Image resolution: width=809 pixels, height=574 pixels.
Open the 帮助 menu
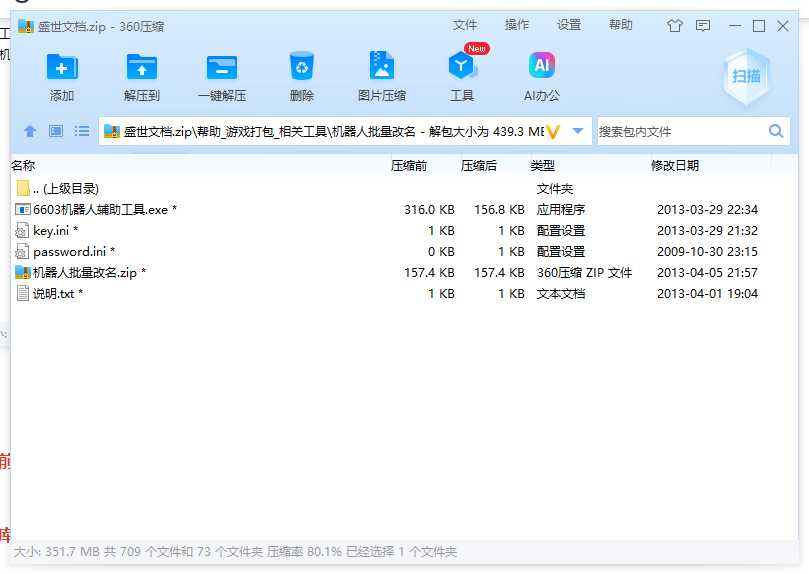tap(621, 25)
